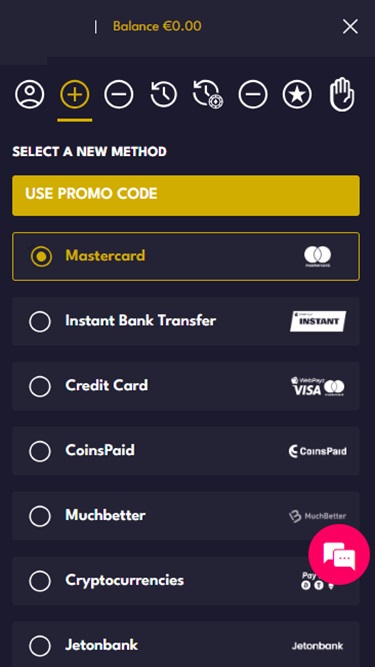Open responsible gaming hand icon
Image resolution: width=375 pixels, height=667 pixels.
(x=342, y=94)
